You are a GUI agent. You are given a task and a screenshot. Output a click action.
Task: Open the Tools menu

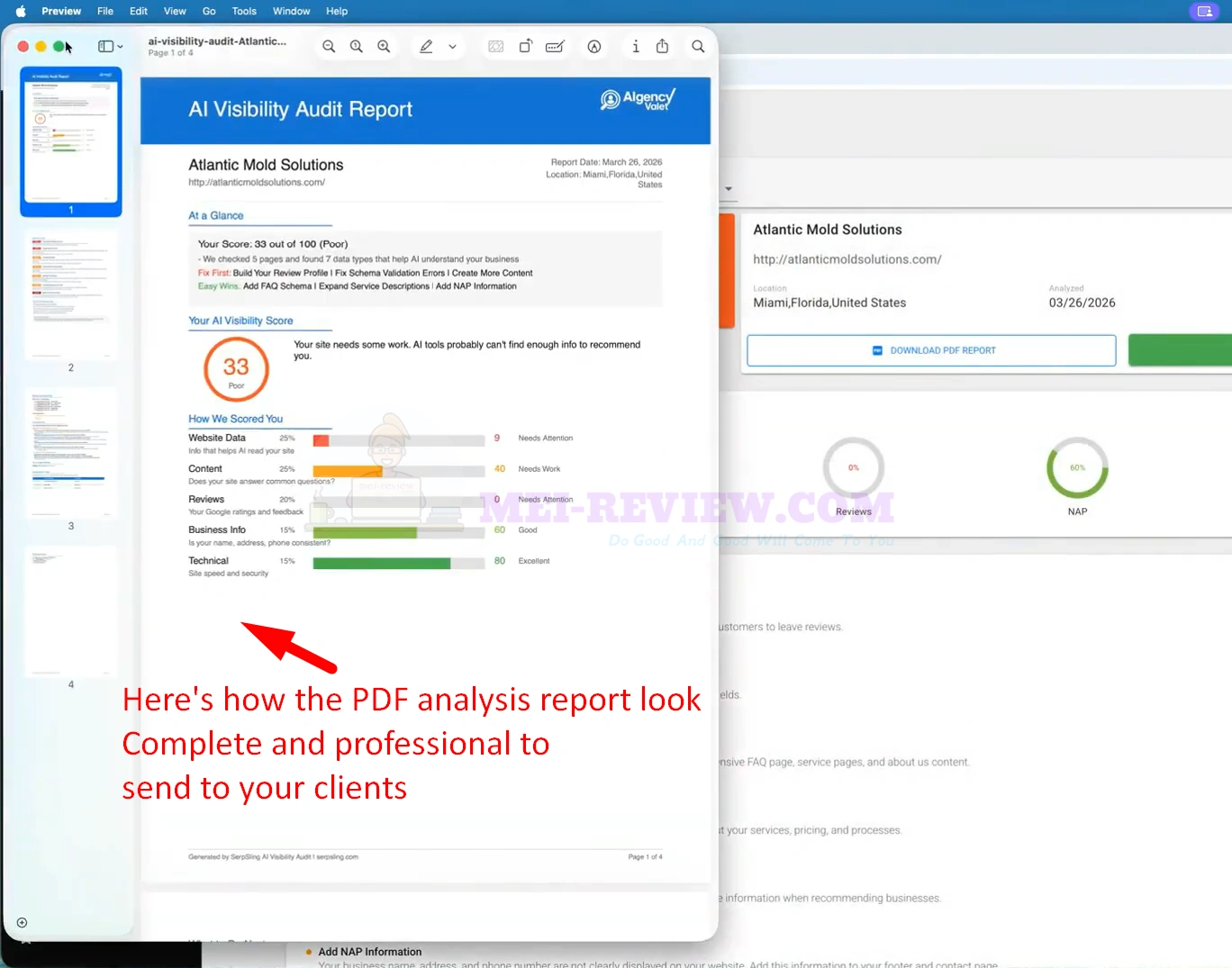click(x=244, y=11)
